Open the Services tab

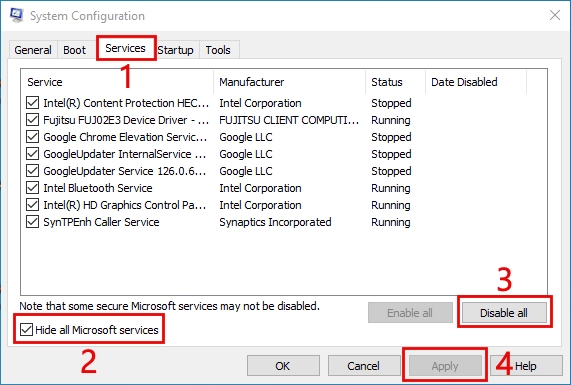tap(125, 48)
